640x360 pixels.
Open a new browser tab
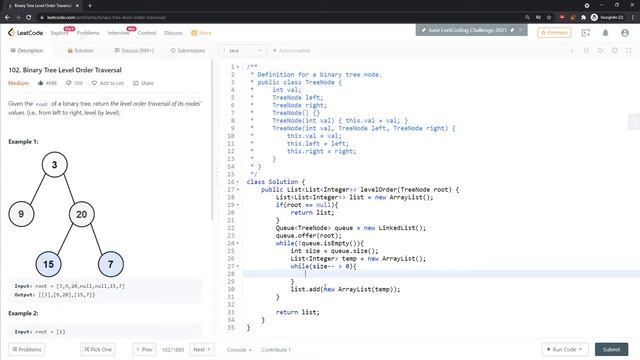[90, 6]
